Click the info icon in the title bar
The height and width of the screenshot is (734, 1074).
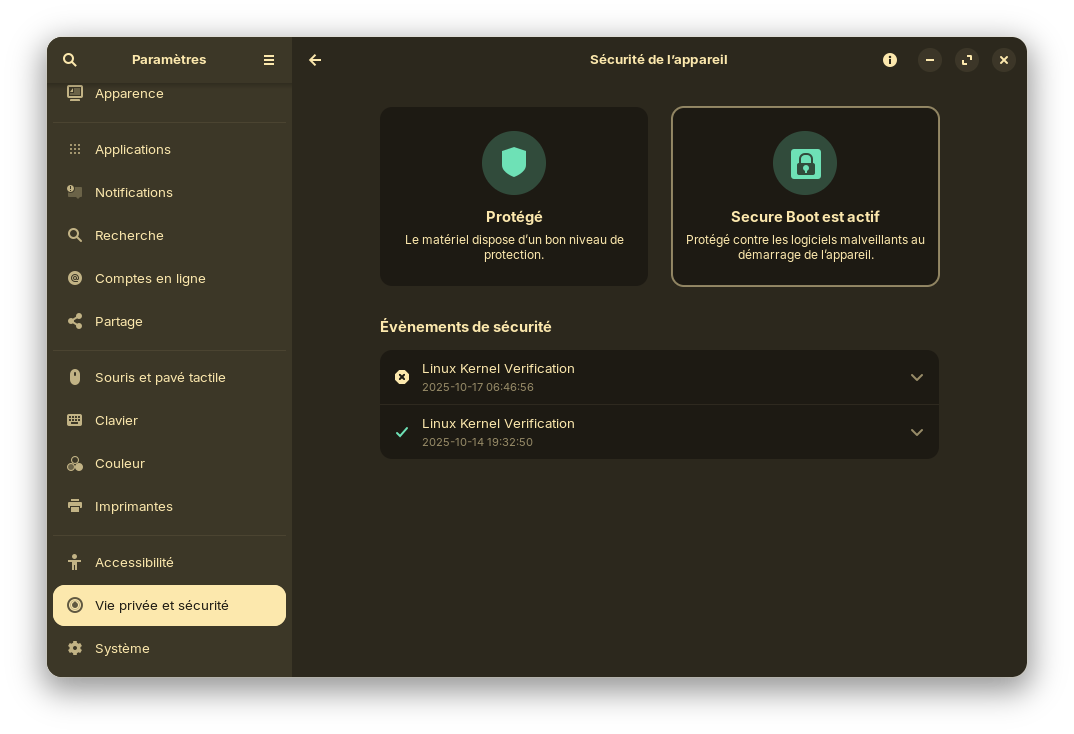point(890,60)
